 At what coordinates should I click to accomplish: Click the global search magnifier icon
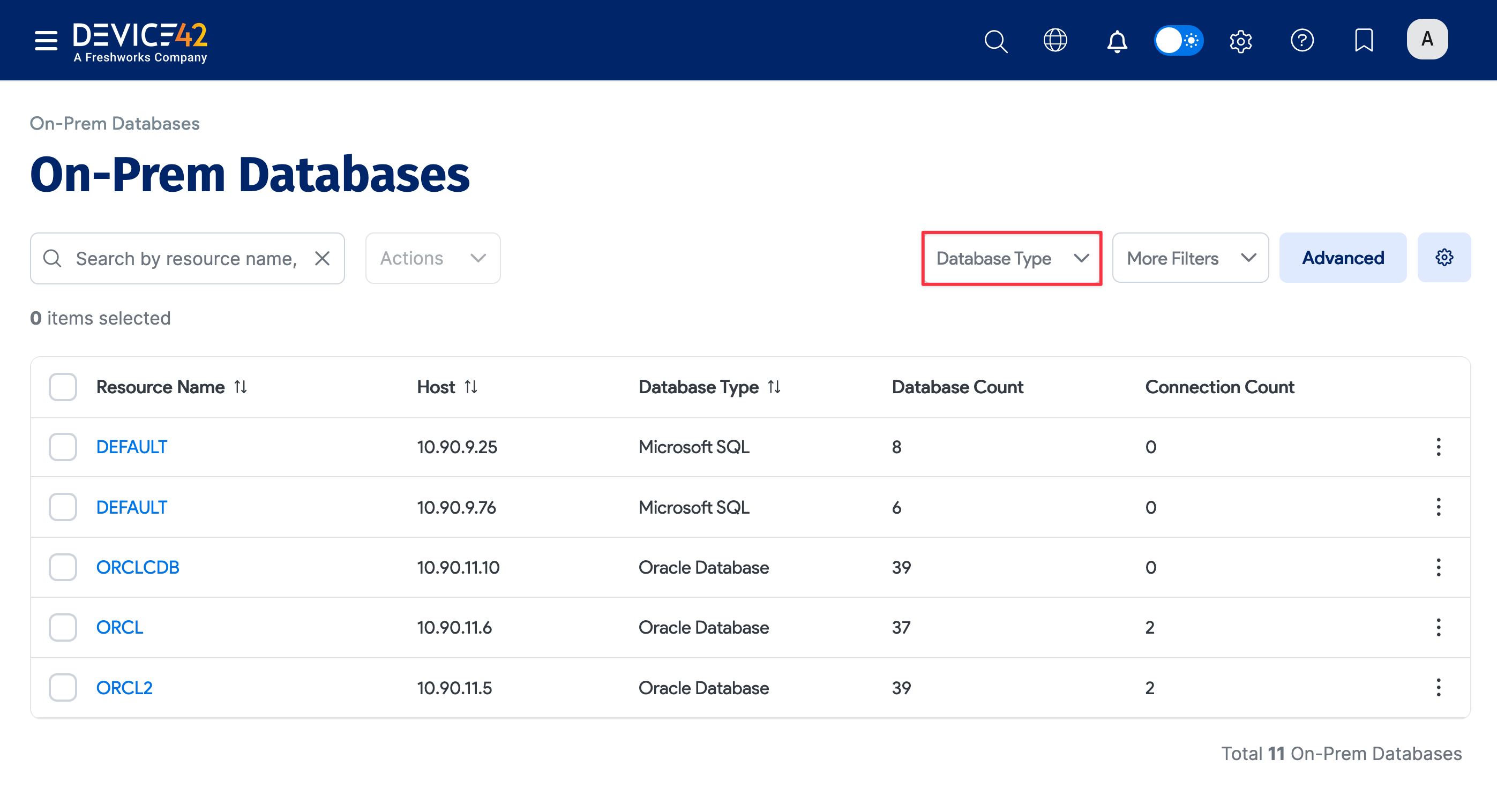(x=995, y=41)
